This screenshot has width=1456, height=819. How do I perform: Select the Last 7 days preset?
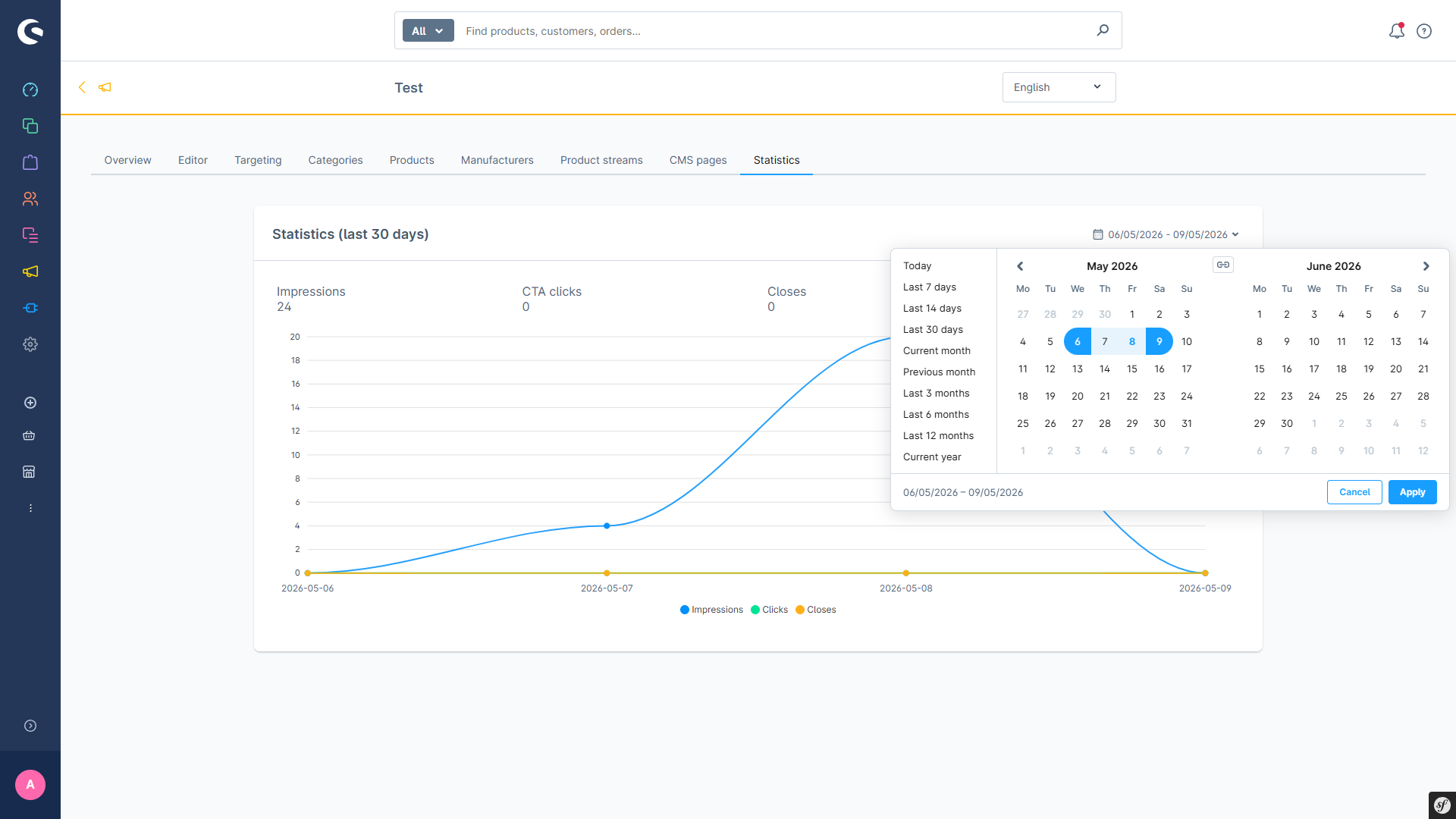(x=929, y=287)
